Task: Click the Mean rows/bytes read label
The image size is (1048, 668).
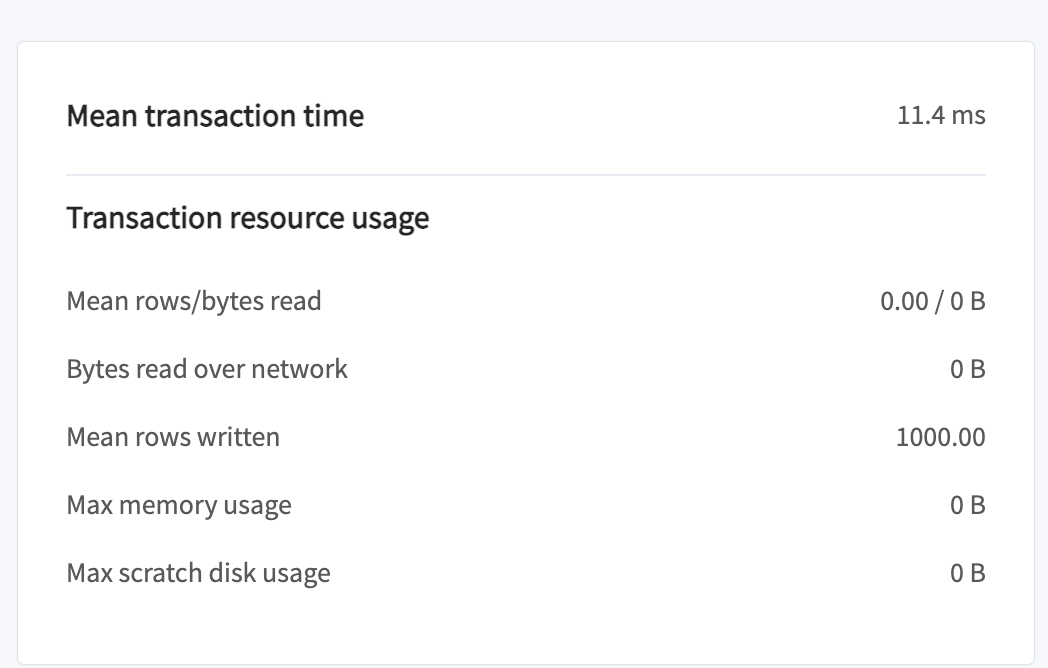Action: coord(194,302)
